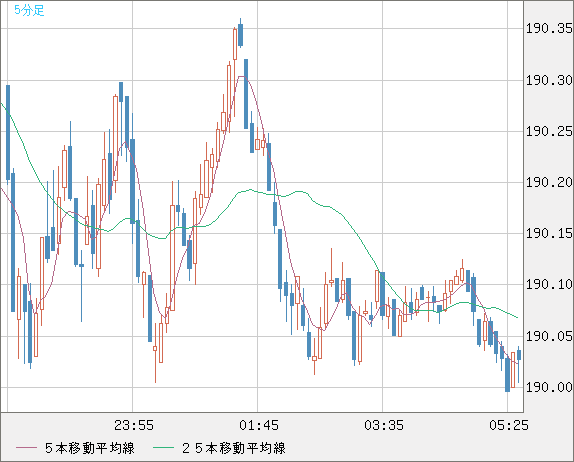Click the 190.15 price axis label
574x462 pixels.
[549, 233]
